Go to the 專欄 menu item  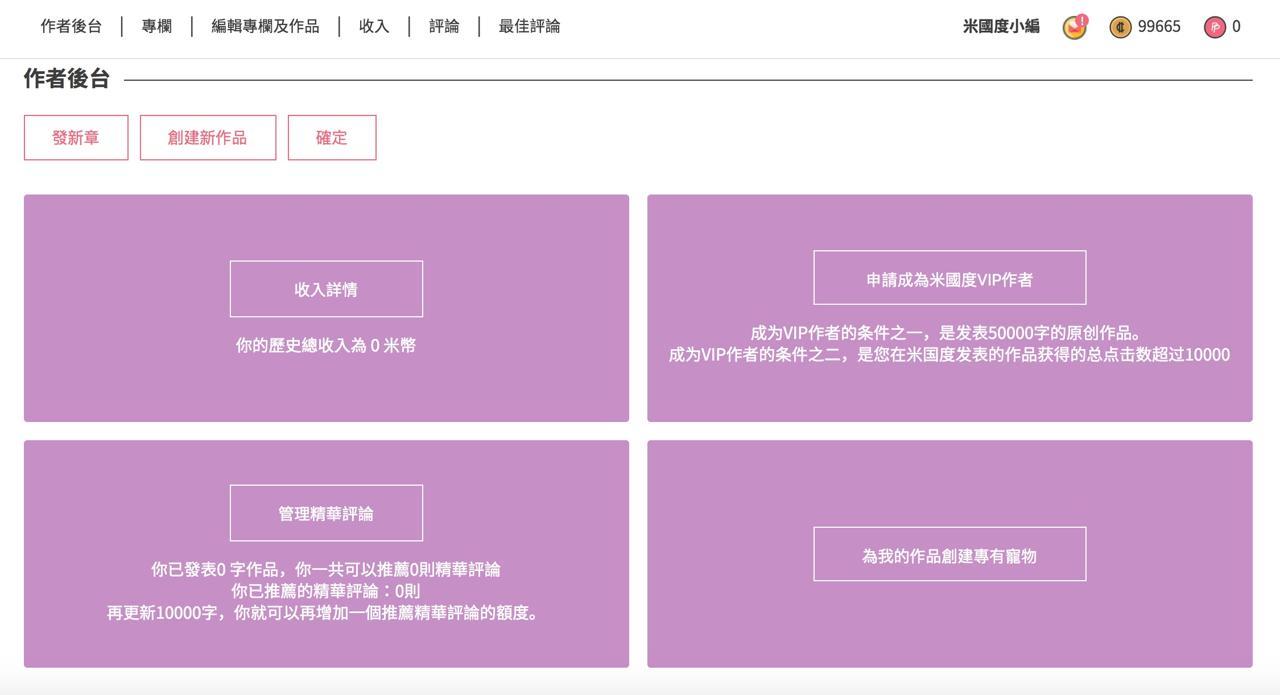pyautogui.click(x=156, y=27)
